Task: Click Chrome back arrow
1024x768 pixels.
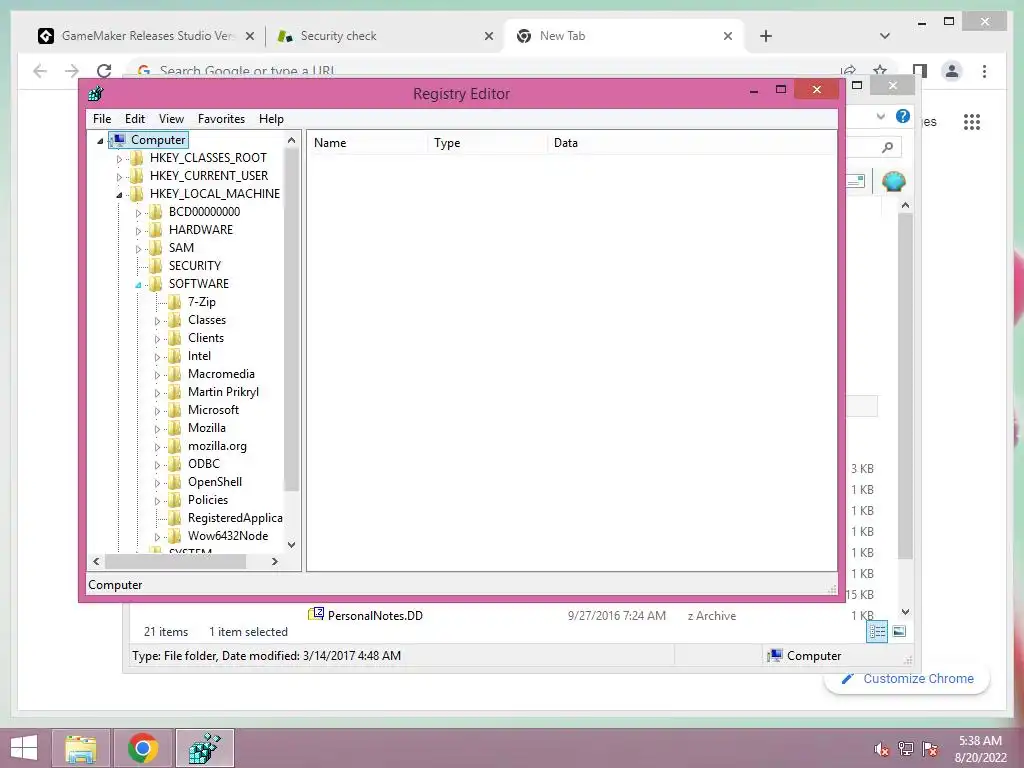Action: coord(40,71)
